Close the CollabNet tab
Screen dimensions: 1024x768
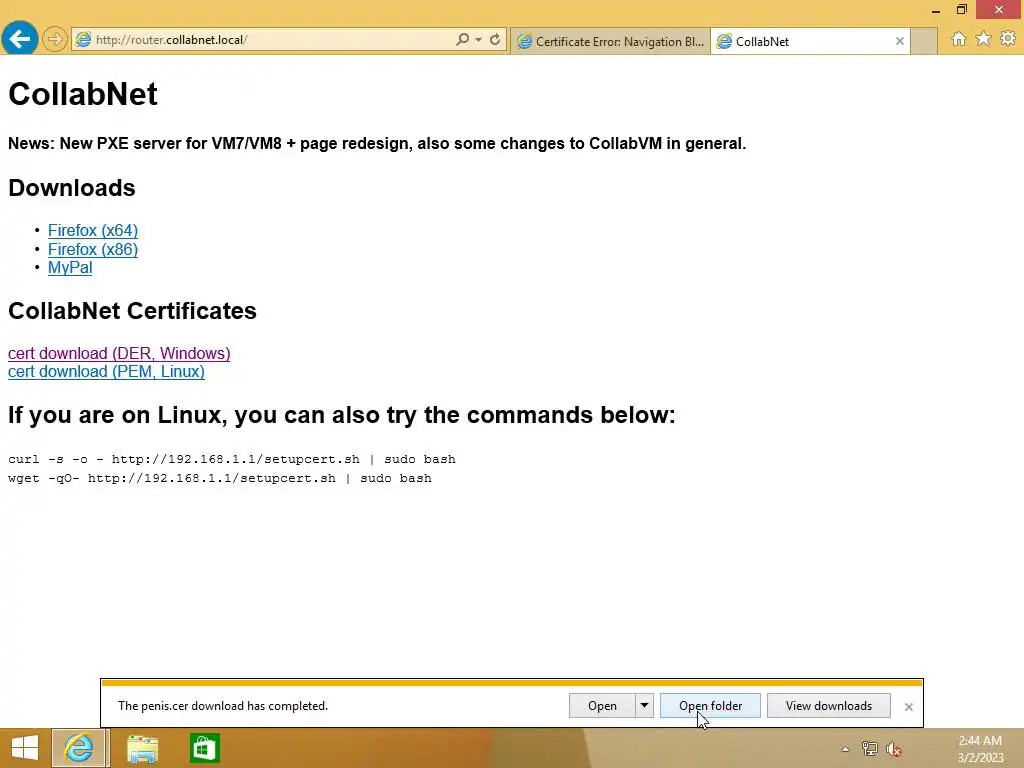[899, 41]
